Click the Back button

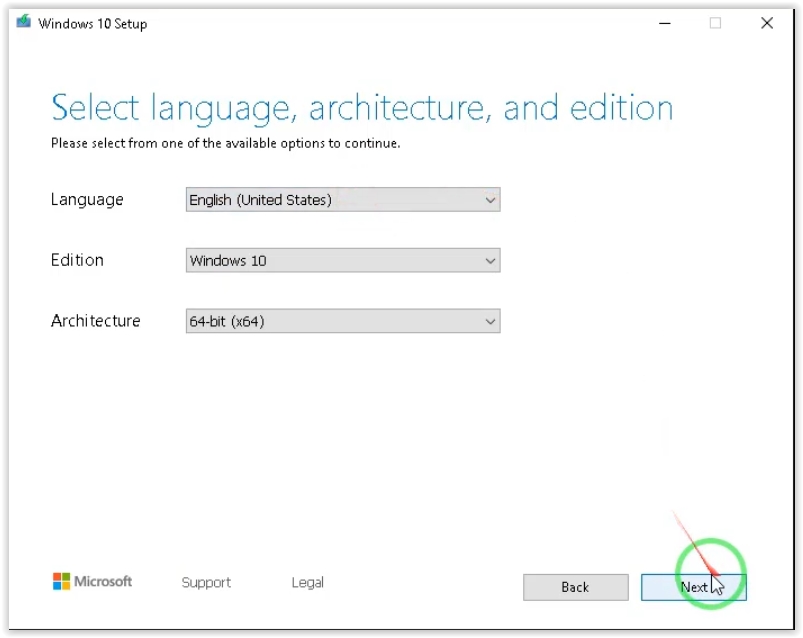click(x=576, y=587)
